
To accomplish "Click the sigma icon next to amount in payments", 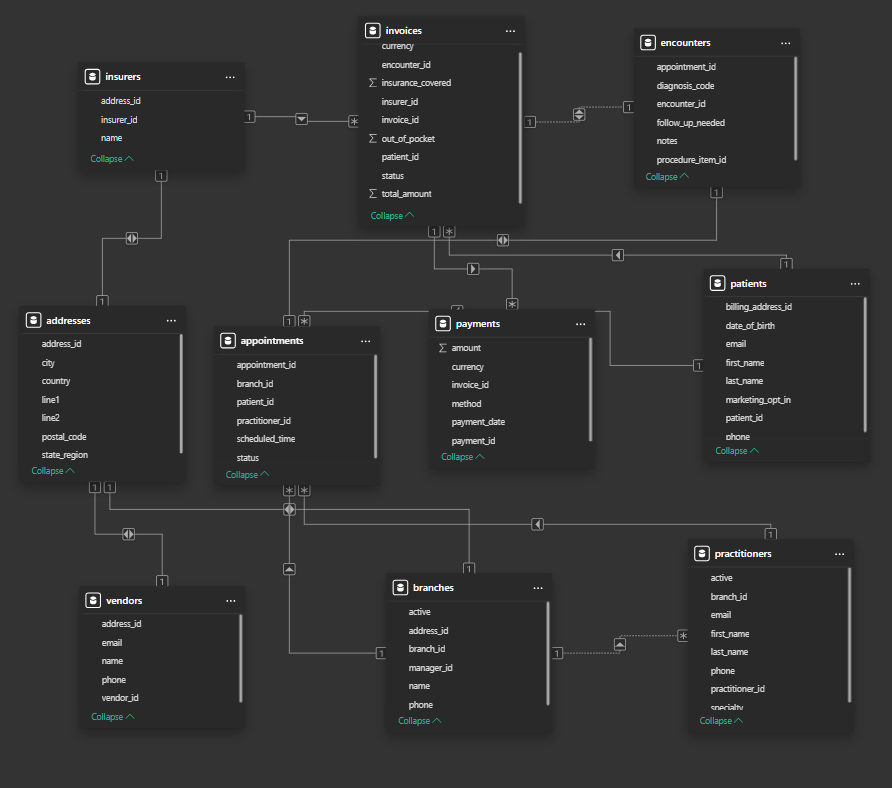I will 443,348.
